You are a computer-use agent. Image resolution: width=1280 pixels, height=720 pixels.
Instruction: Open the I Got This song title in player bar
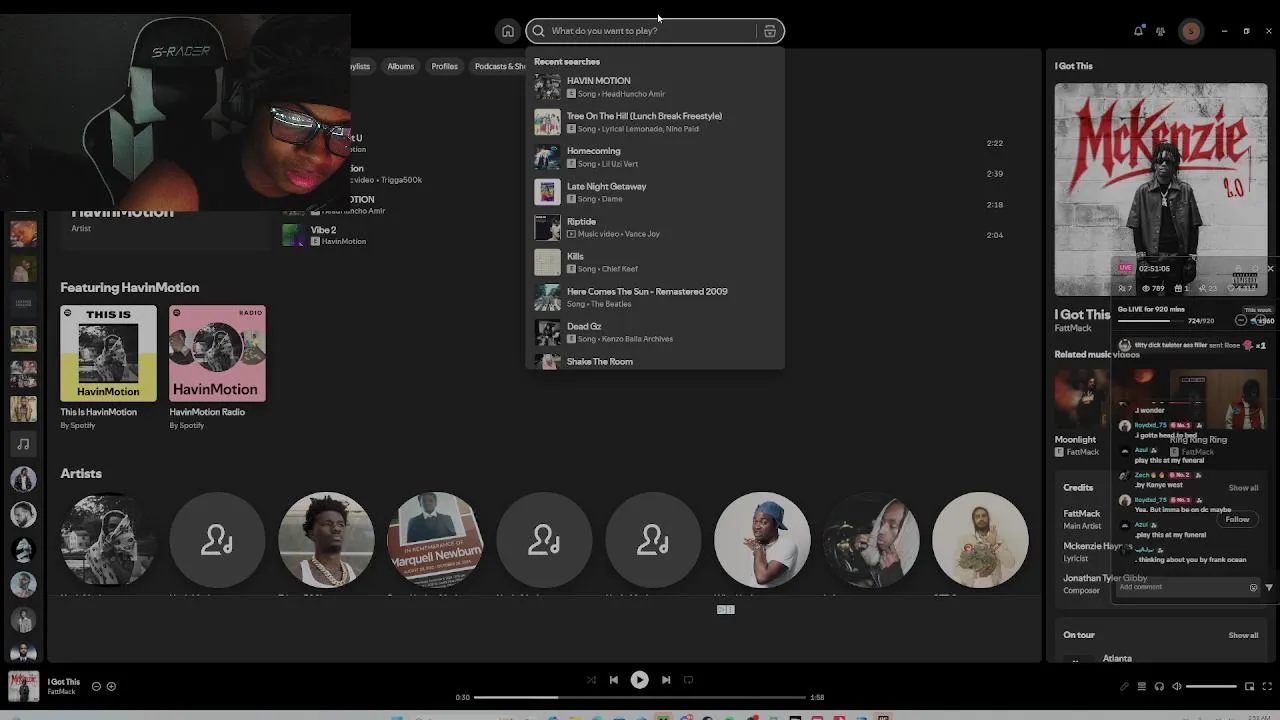pos(64,682)
